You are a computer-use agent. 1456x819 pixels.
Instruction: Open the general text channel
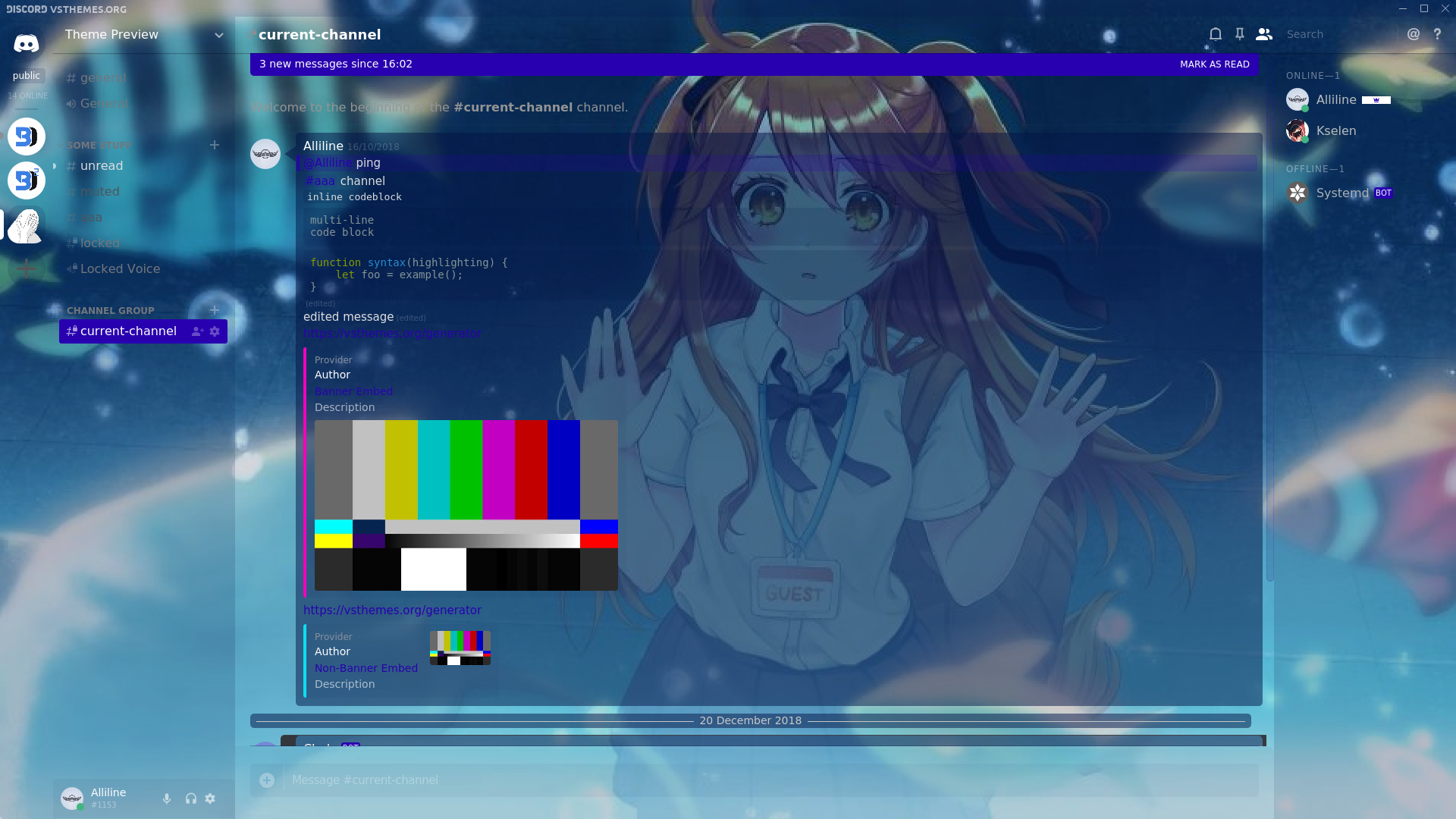pyautogui.click(x=143, y=78)
